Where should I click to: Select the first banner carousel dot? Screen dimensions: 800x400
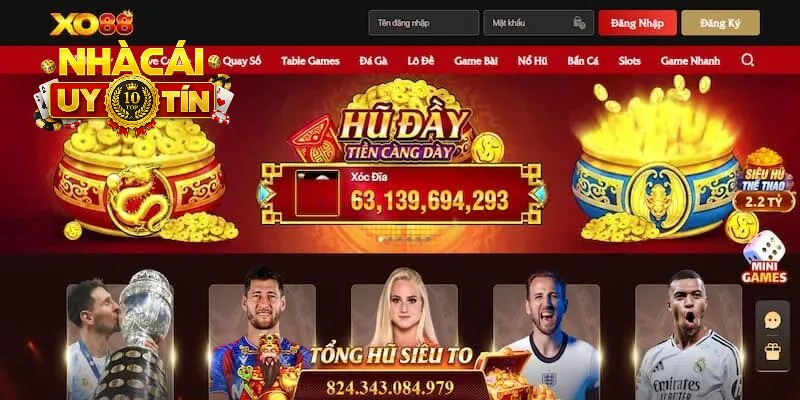click(380, 239)
